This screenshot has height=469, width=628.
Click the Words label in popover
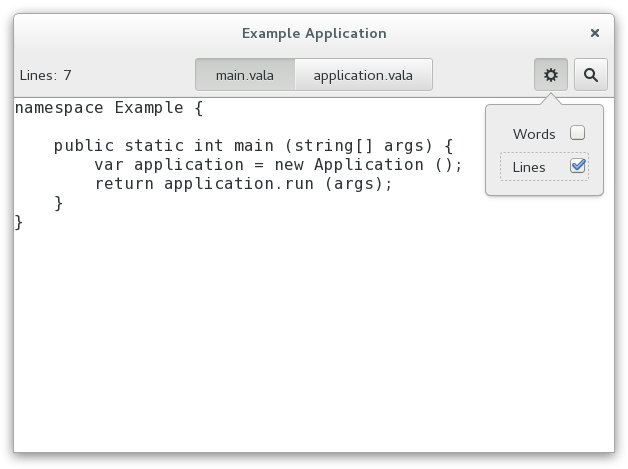(x=534, y=134)
